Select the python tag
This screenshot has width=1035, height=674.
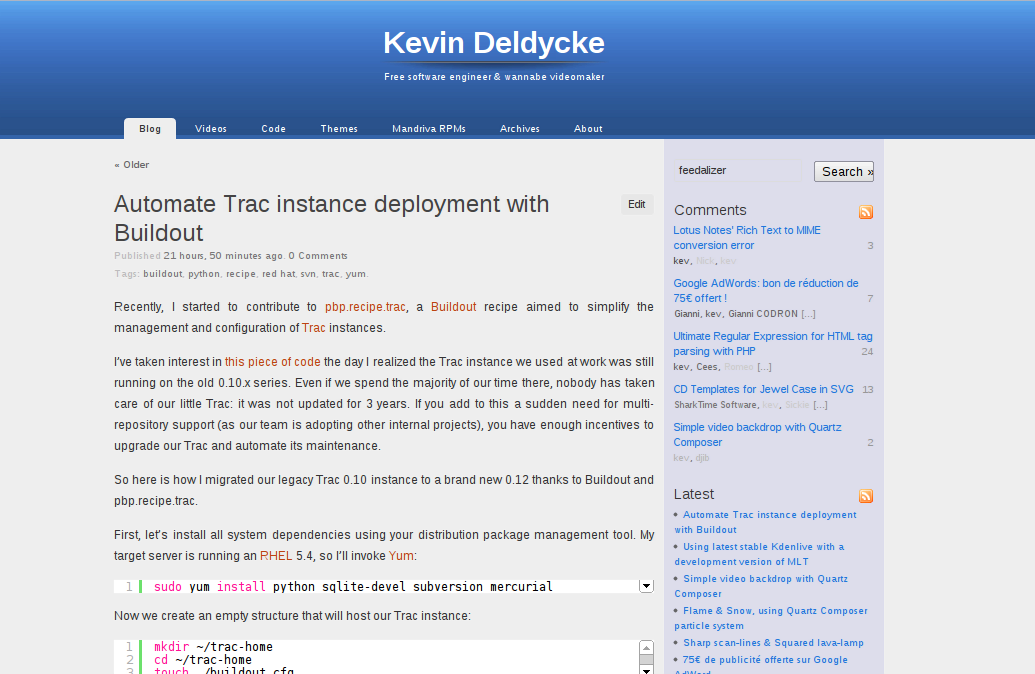pos(204,274)
